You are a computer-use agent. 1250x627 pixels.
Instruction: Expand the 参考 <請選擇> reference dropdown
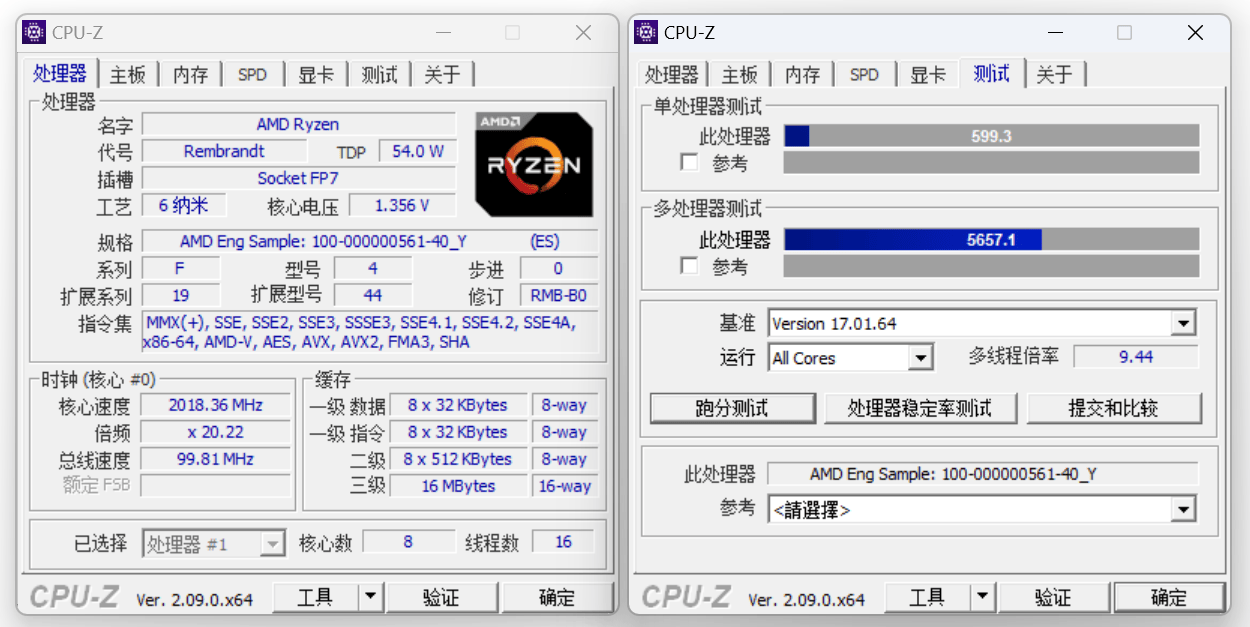[x=1184, y=510]
